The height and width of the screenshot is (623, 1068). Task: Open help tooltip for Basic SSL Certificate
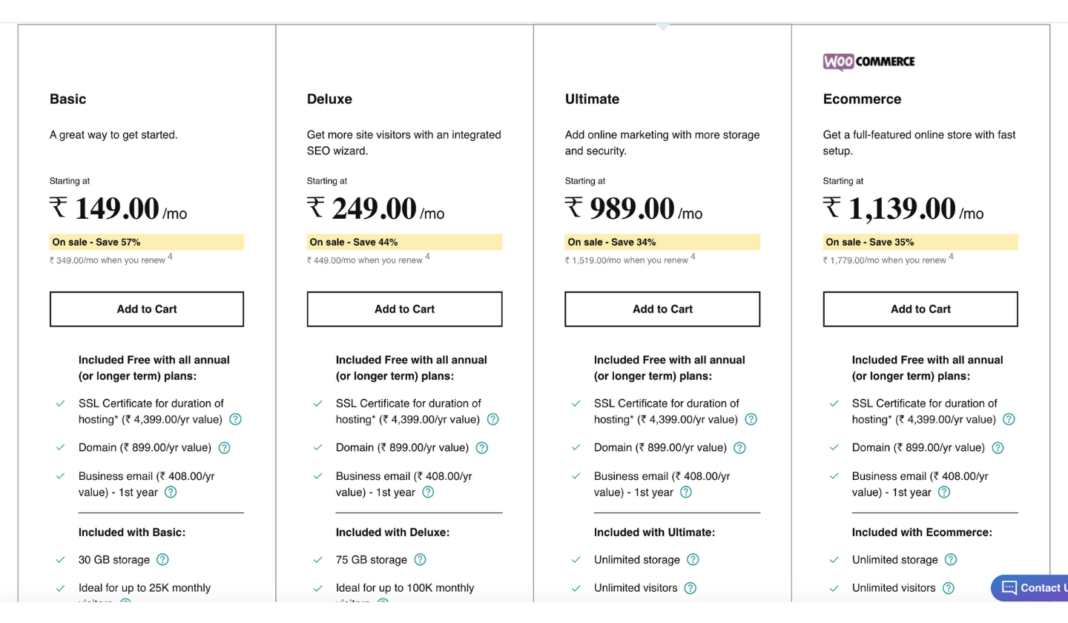pos(234,419)
